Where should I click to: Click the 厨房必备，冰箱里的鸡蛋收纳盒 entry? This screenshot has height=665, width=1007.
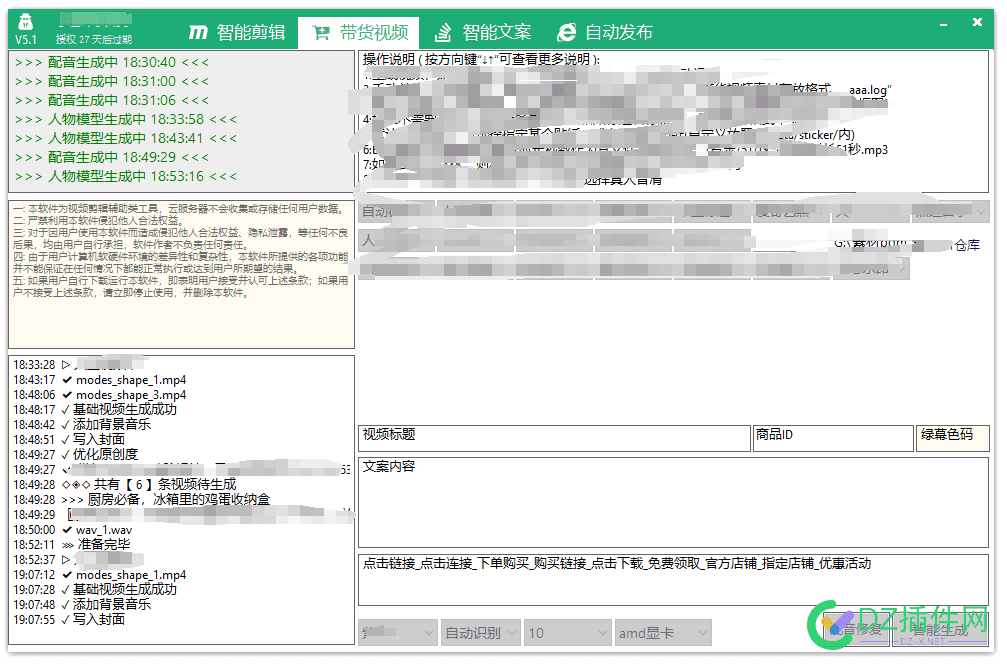click(142, 499)
